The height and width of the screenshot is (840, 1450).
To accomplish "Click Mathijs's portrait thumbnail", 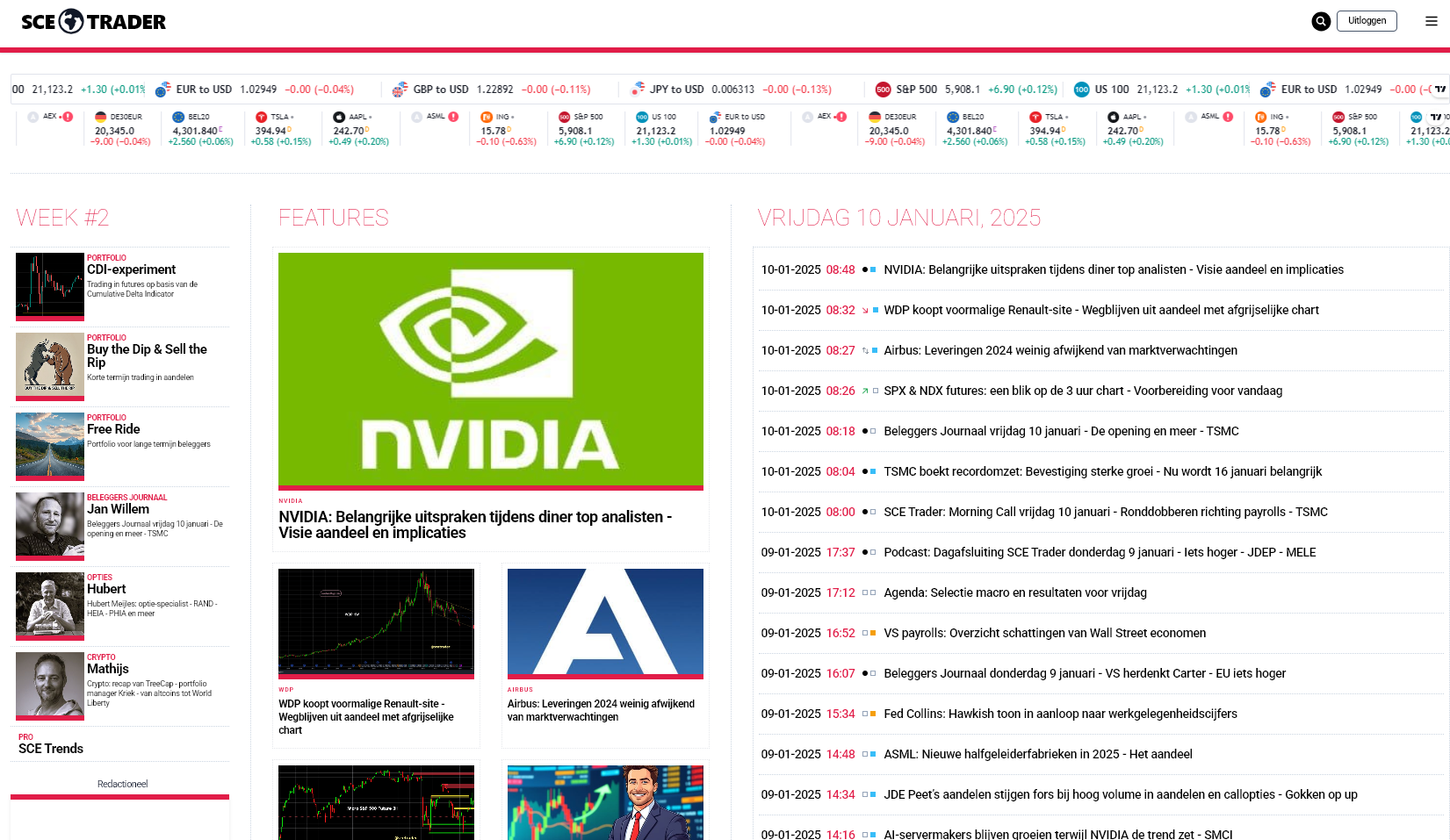I will 50,686.
